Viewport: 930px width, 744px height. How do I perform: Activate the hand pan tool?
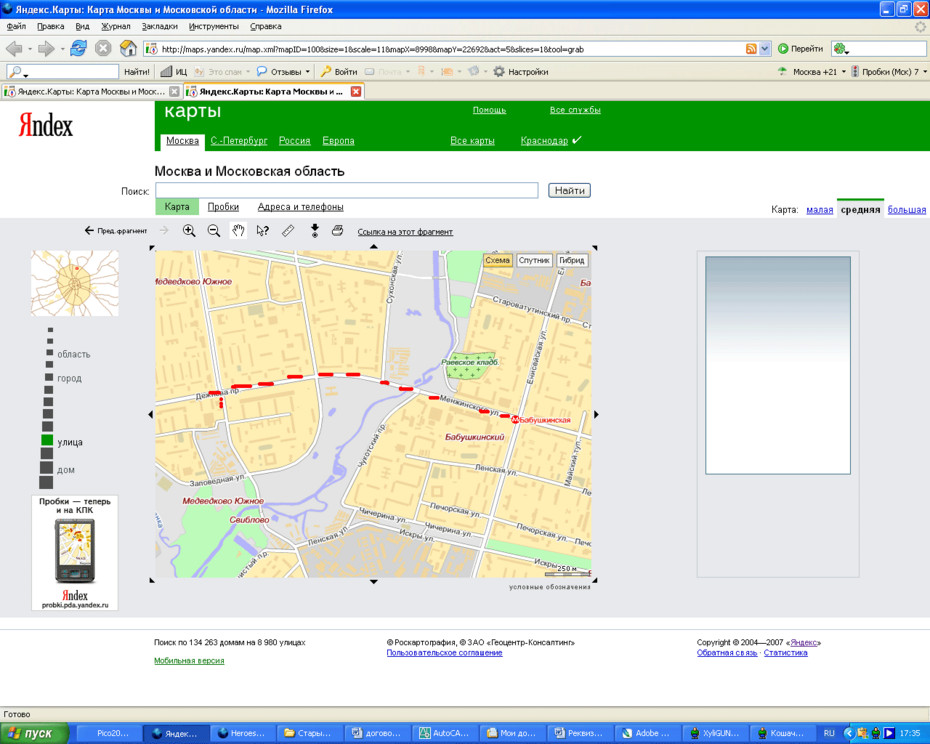pos(238,231)
